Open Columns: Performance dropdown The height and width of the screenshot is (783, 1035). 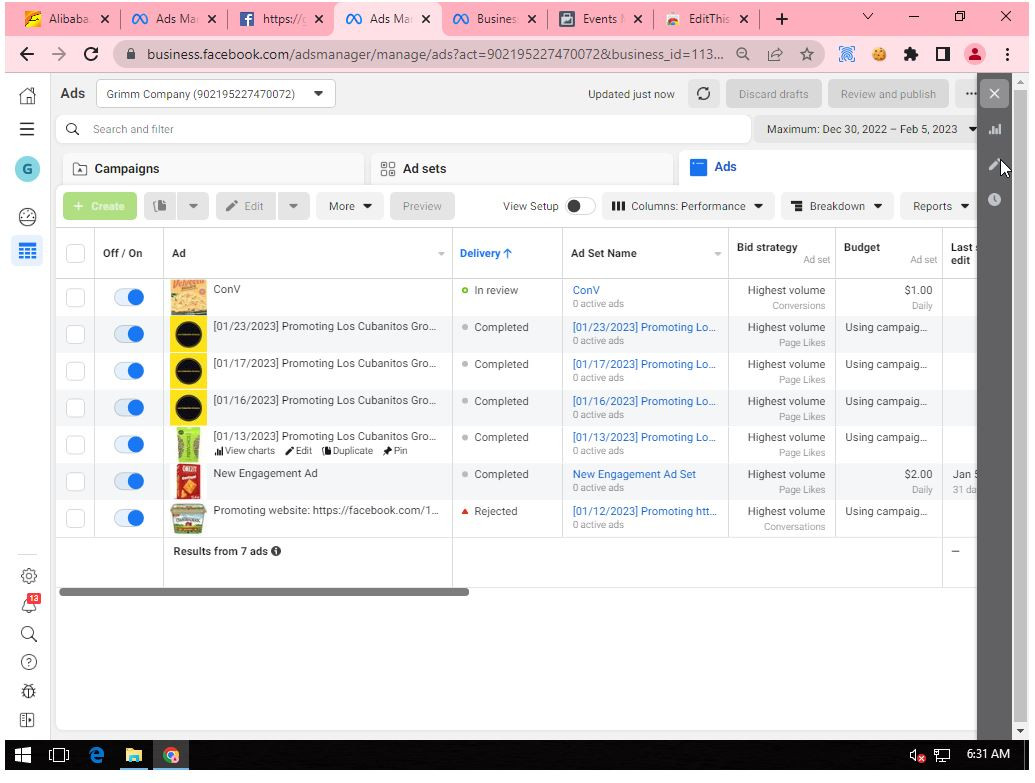687,206
